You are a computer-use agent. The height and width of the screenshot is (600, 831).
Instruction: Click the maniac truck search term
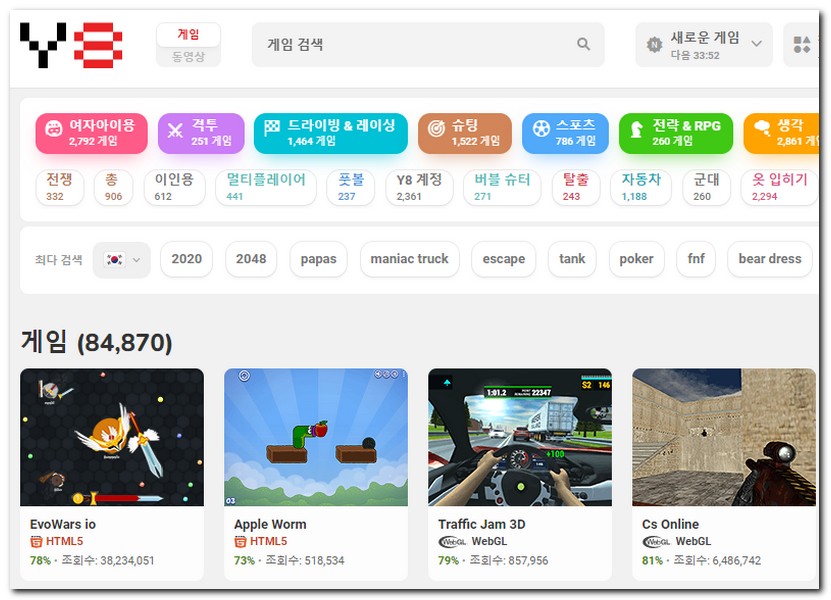409,259
